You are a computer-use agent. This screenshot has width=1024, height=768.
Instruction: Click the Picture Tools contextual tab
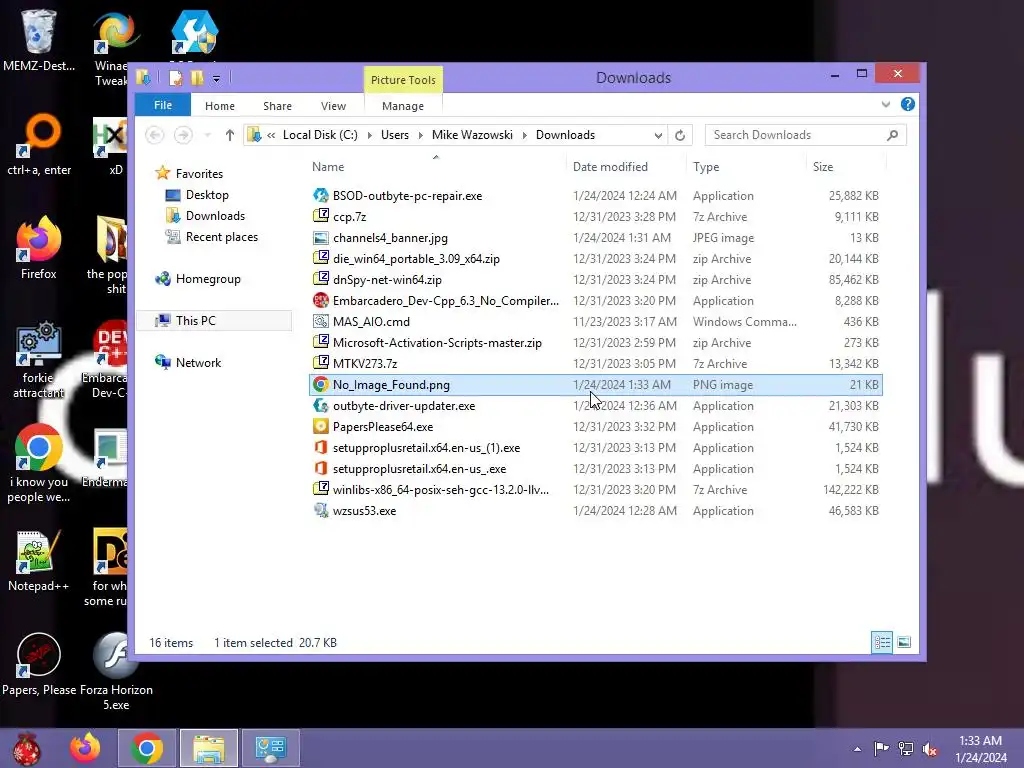point(403,80)
